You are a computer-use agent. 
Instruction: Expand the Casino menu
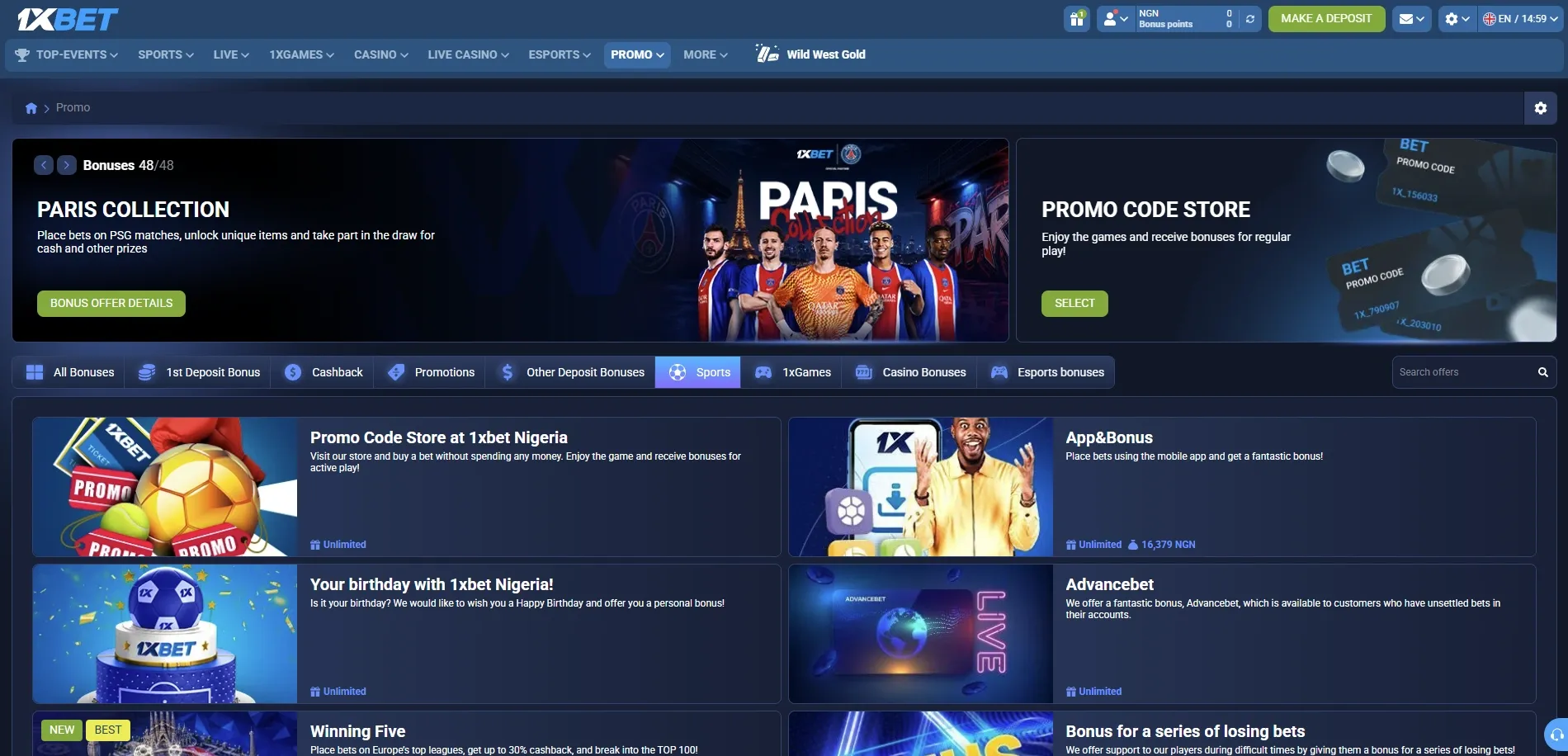[381, 54]
